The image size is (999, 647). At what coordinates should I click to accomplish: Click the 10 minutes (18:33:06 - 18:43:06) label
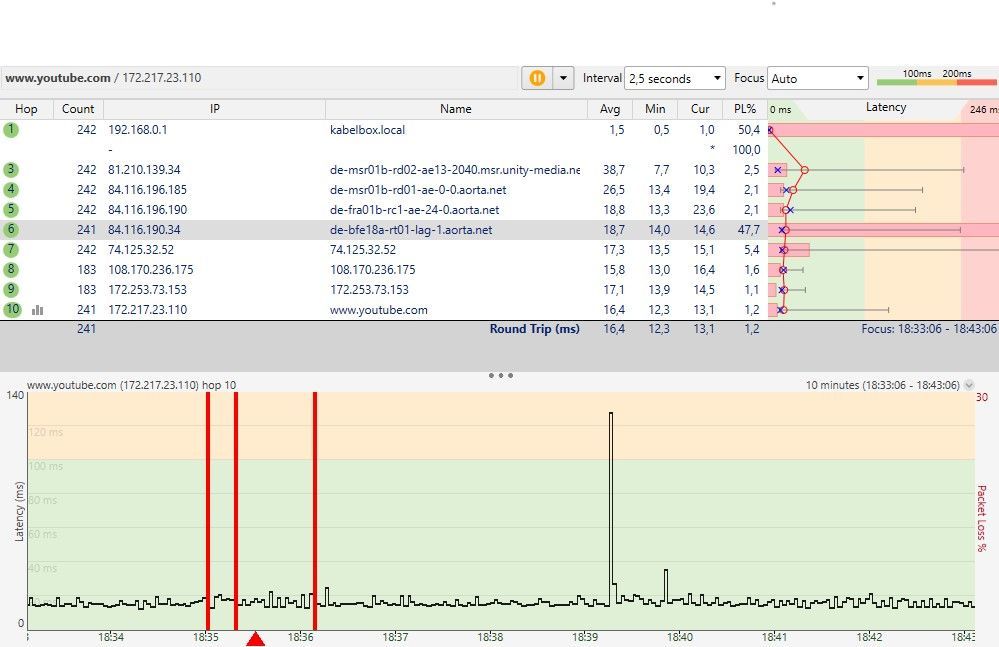(x=882, y=385)
